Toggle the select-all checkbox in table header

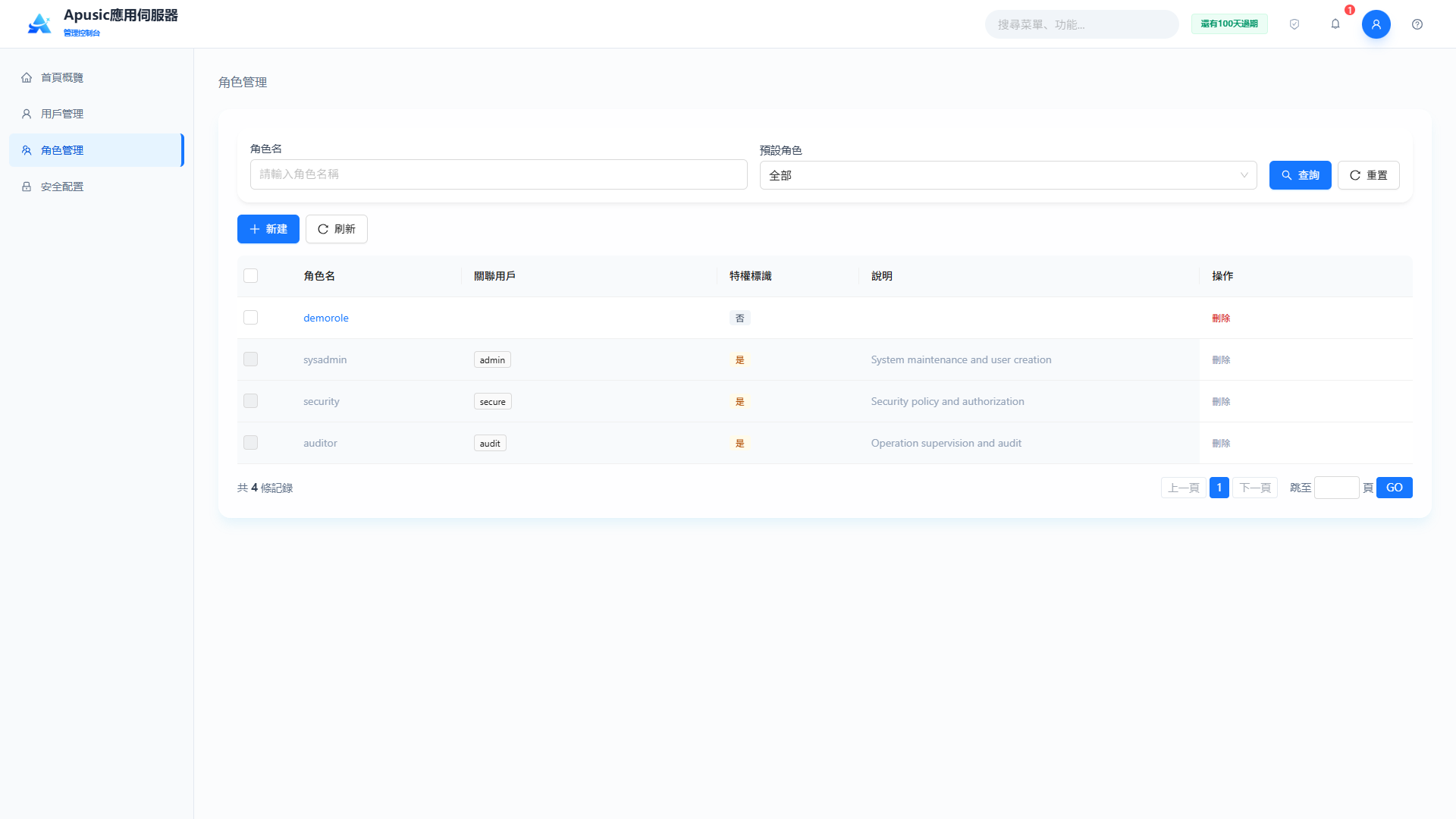251,276
